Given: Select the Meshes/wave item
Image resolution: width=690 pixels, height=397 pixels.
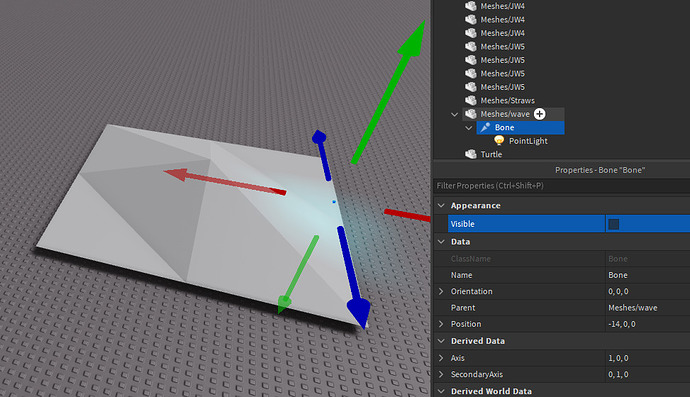Looking at the screenshot, I should click(x=505, y=114).
